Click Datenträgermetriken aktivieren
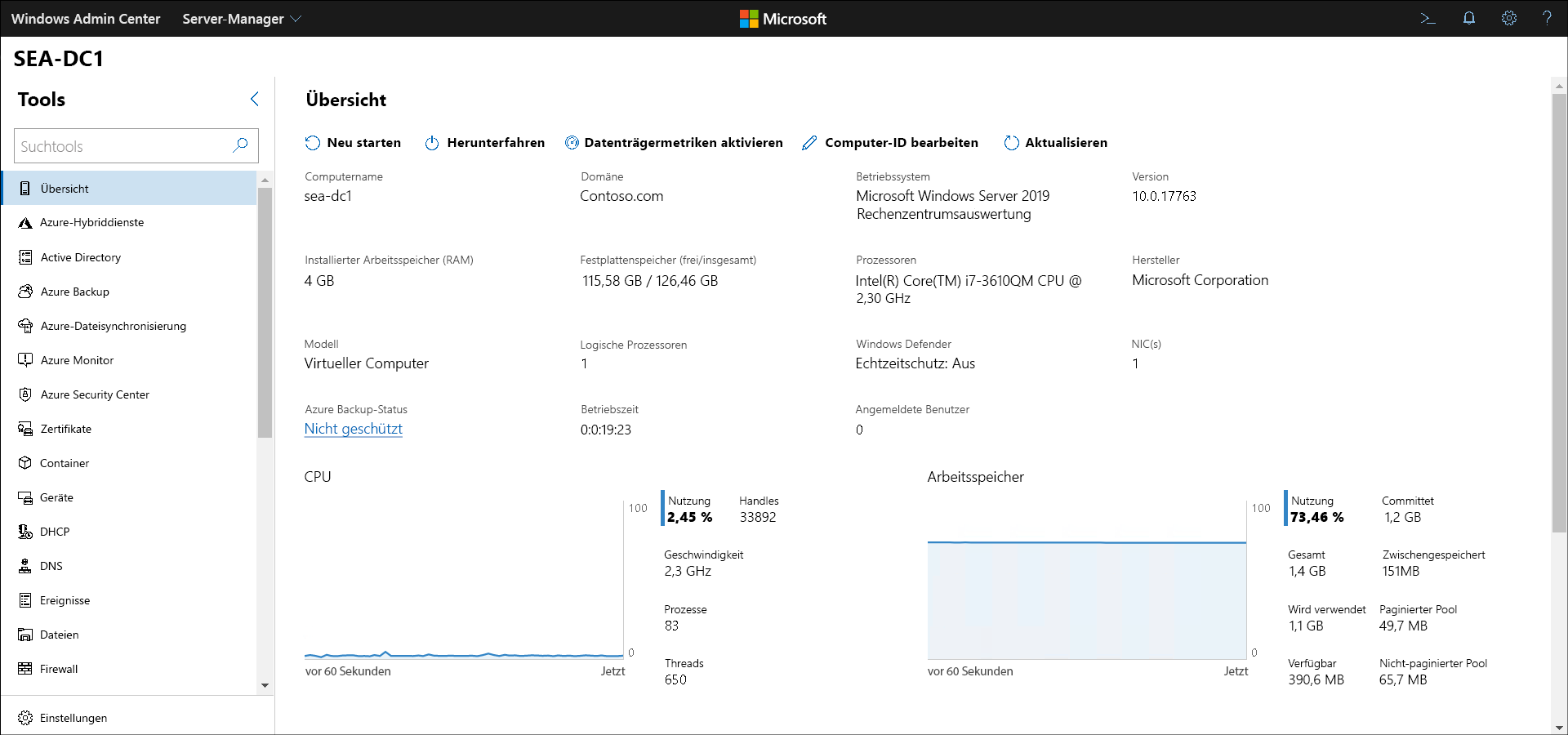This screenshot has width=1568, height=735. coord(674,143)
